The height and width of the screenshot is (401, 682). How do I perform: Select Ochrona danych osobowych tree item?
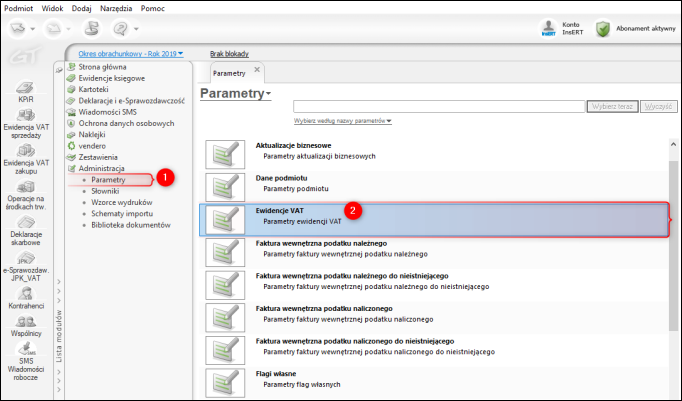tap(126, 124)
